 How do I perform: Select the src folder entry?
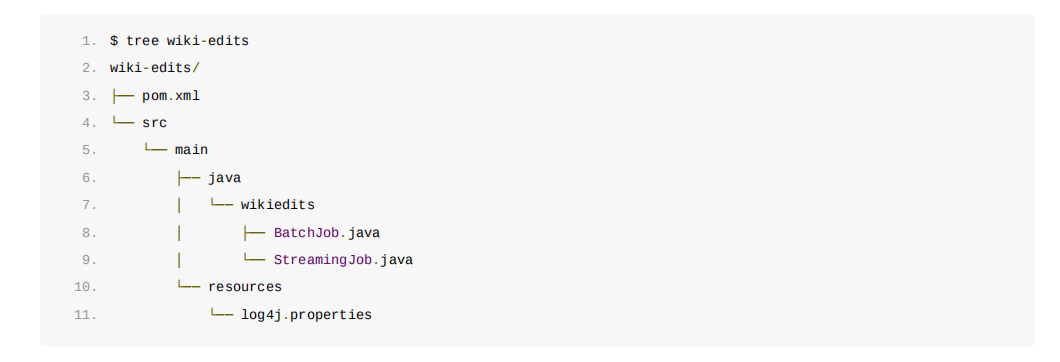click(x=154, y=123)
